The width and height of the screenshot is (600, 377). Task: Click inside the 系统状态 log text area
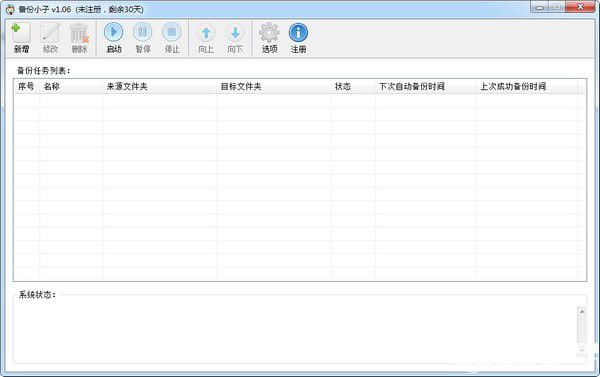[295, 331]
